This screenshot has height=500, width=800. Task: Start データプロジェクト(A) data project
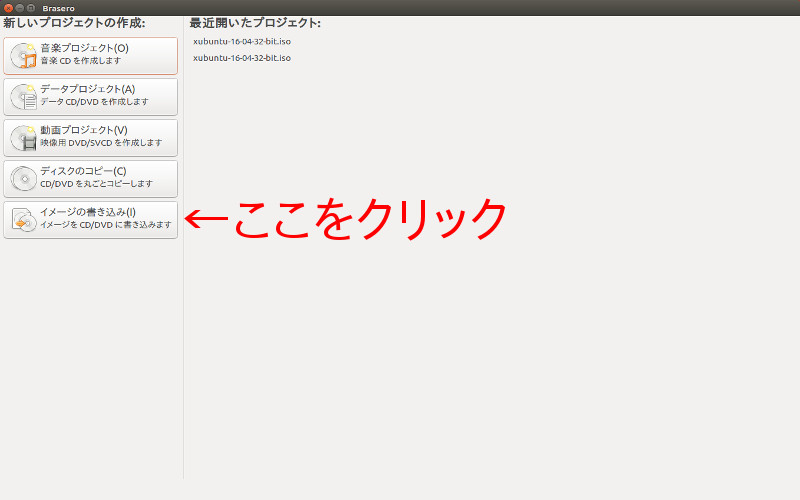90,97
